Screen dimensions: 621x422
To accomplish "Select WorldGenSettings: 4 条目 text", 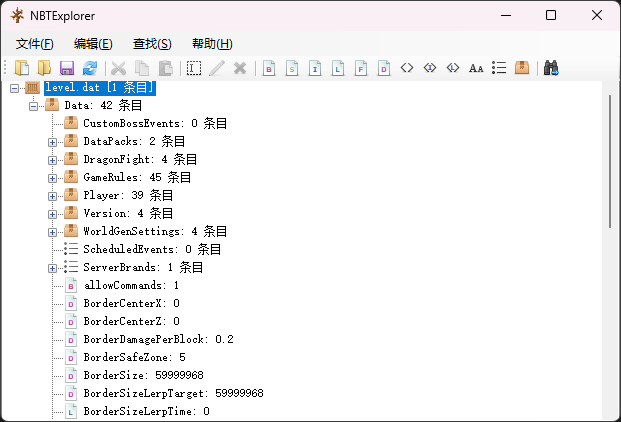I will (155, 231).
